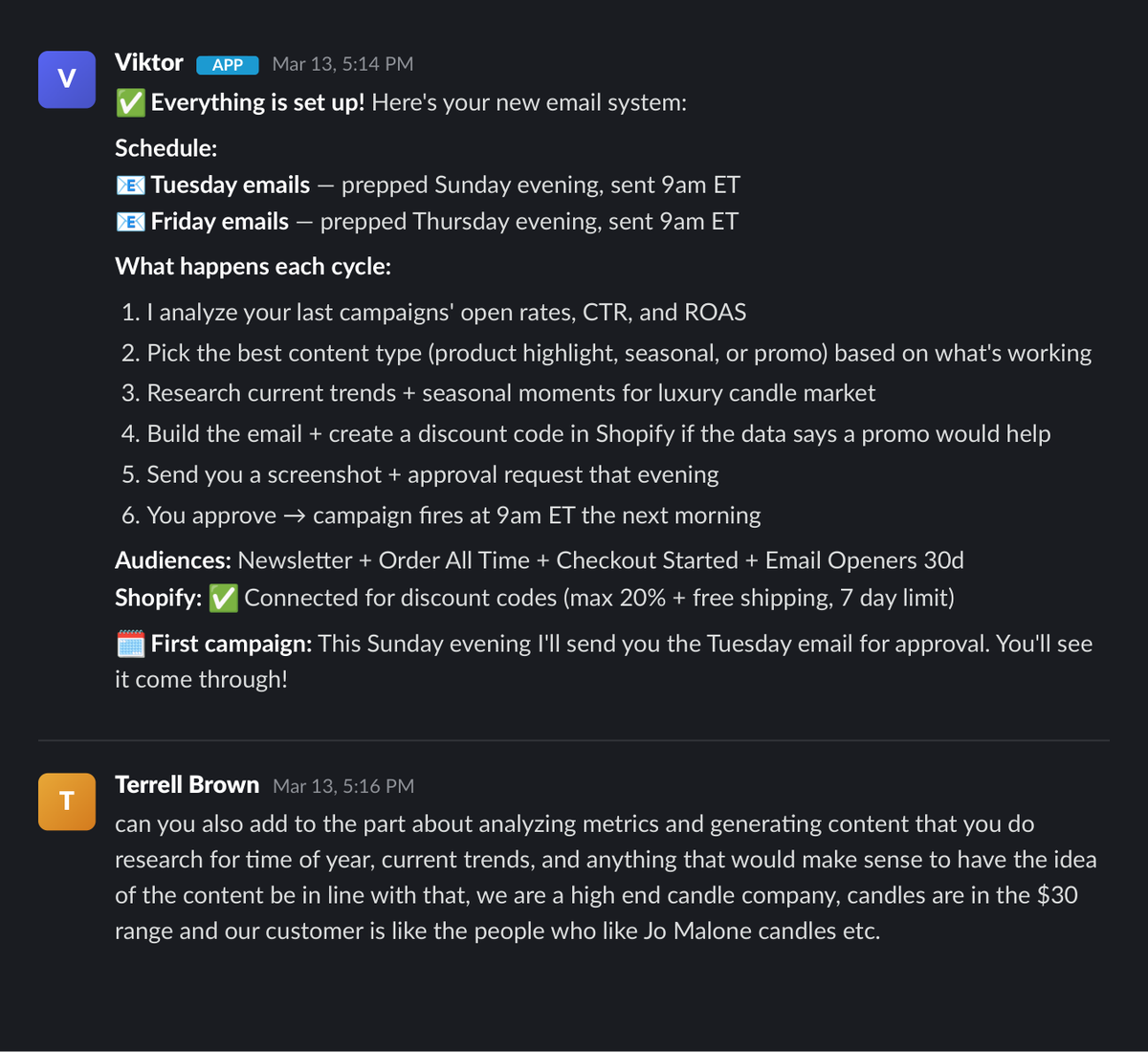The image size is (1148, 1052).
Task: Click Terrell Brown's orange T avatar
Action: (x=67, y=801)
